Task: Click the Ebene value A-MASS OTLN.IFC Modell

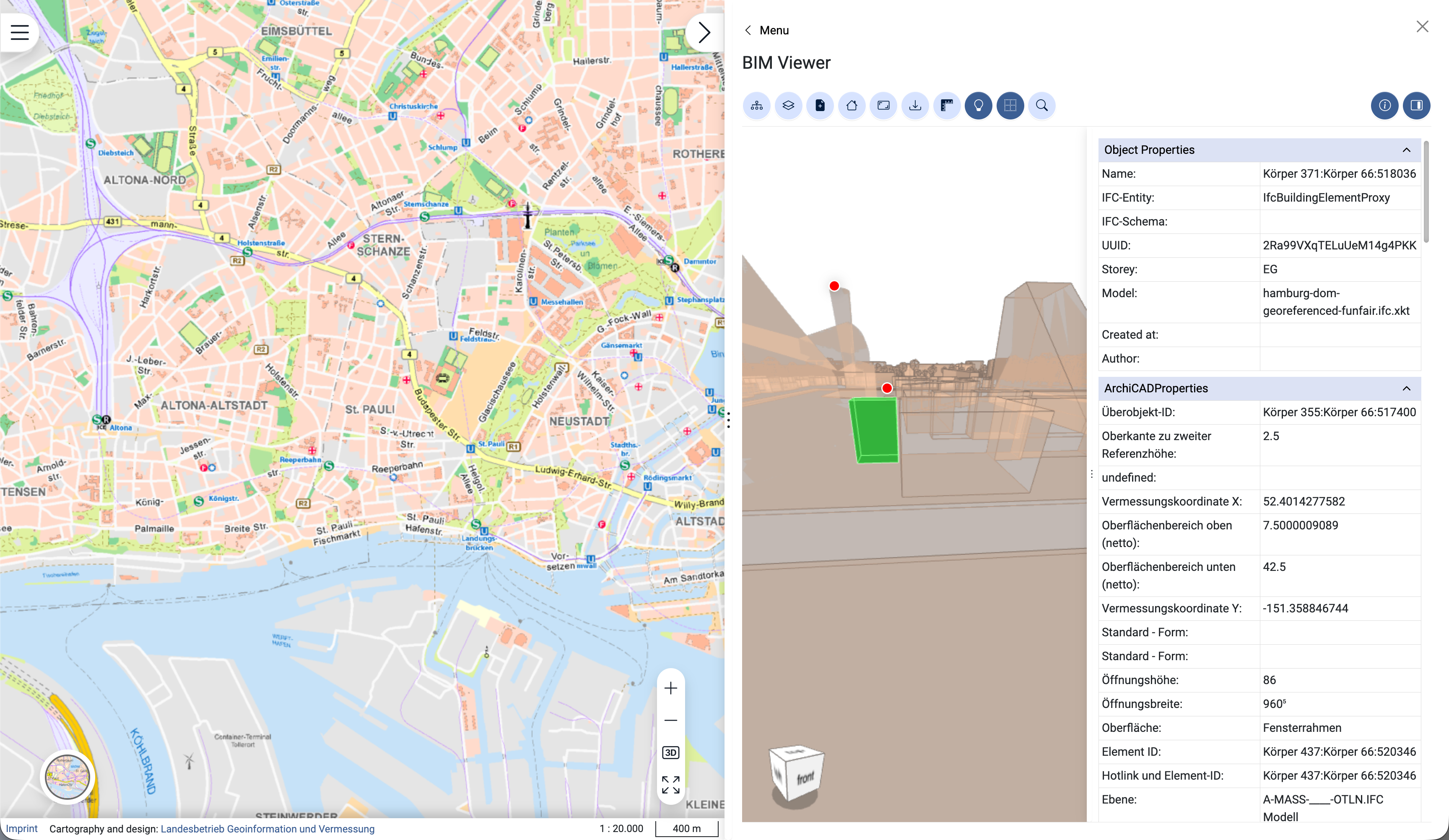Action: 1322,808
